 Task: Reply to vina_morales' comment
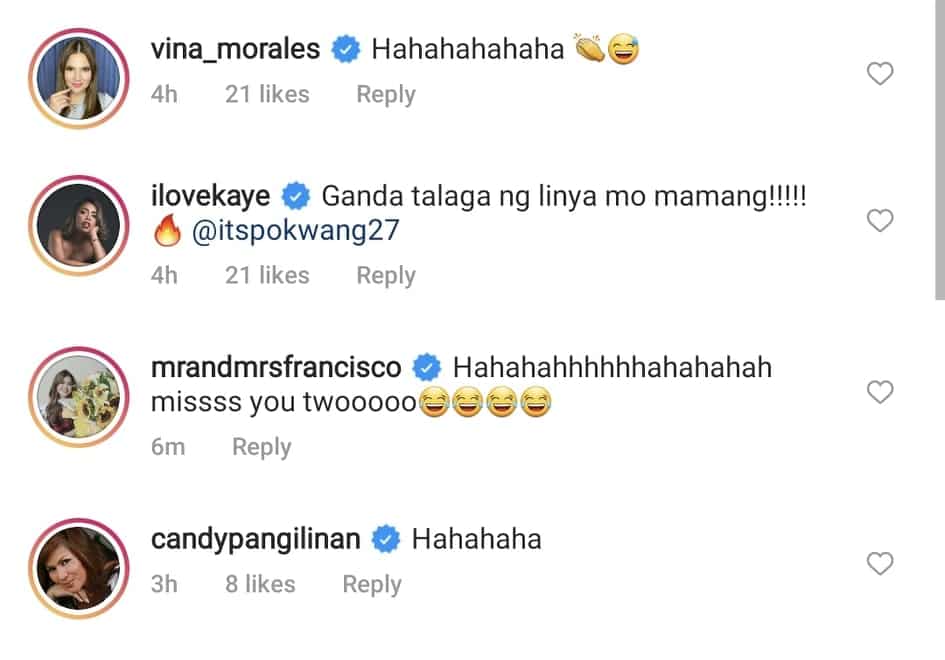tap(386, 95)
